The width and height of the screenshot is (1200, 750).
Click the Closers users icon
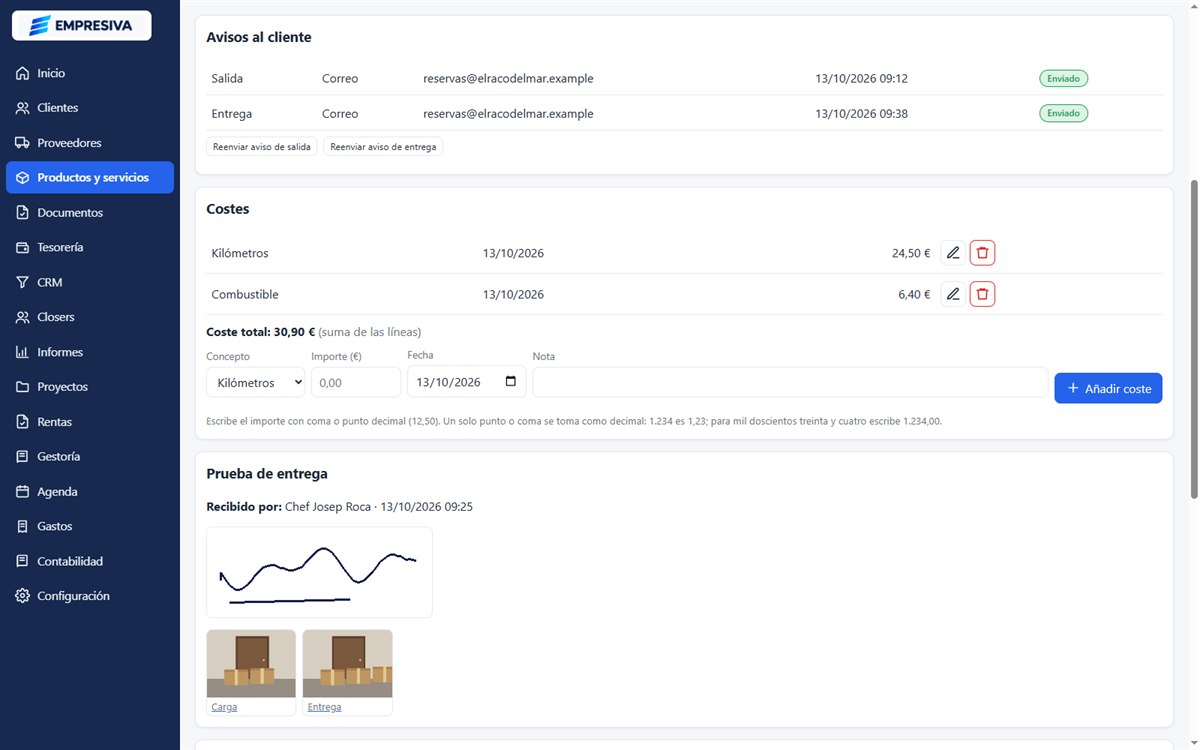22,317
